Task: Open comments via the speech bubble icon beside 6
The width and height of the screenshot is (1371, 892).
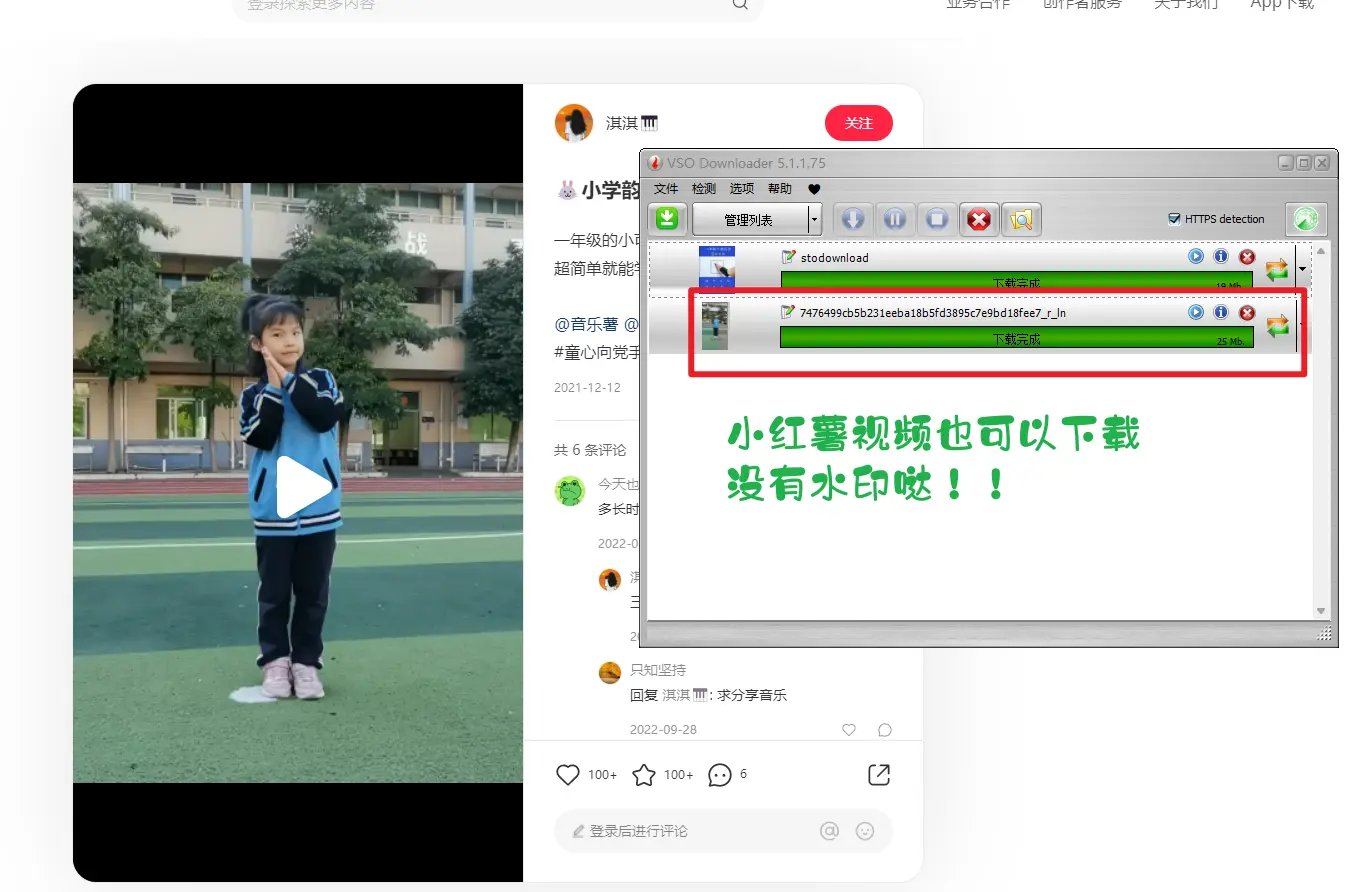Action: click(x=720, y=775)
